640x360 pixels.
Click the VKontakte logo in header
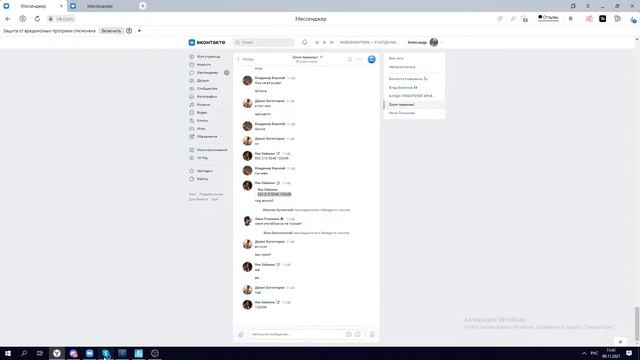(x=207, y=42)
